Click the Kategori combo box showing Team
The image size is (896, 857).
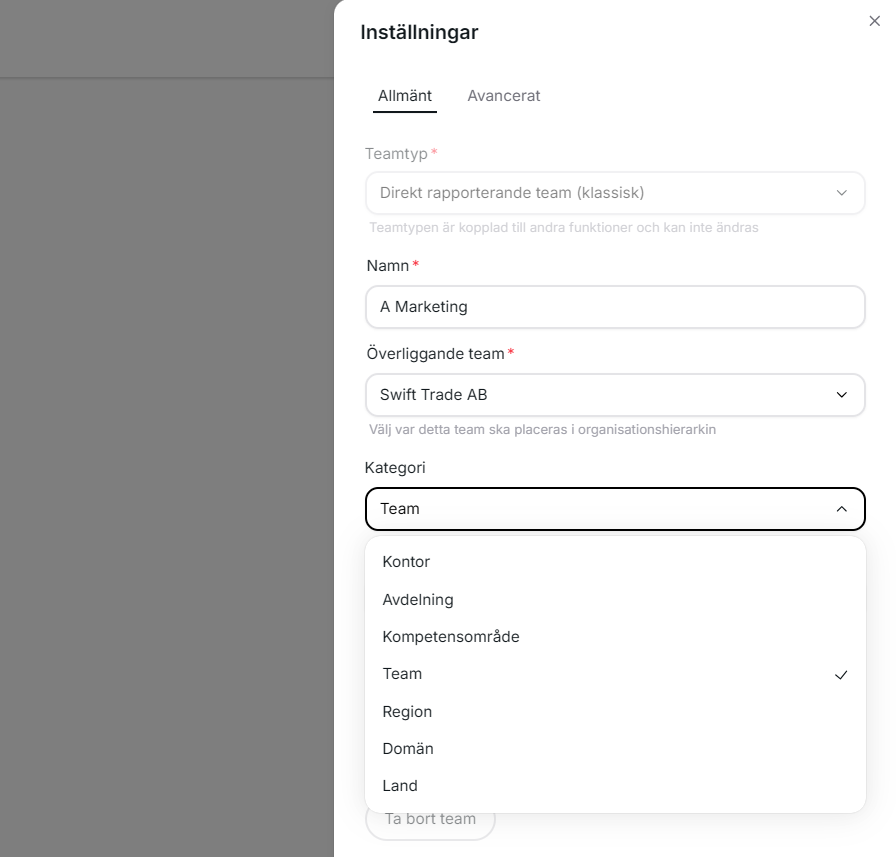(600, 509)
